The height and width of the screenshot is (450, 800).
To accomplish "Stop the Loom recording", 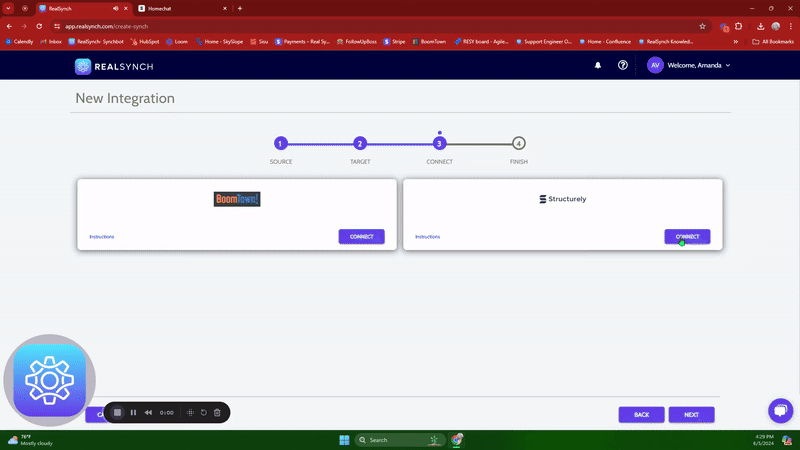I will click(x=117, y=413).
